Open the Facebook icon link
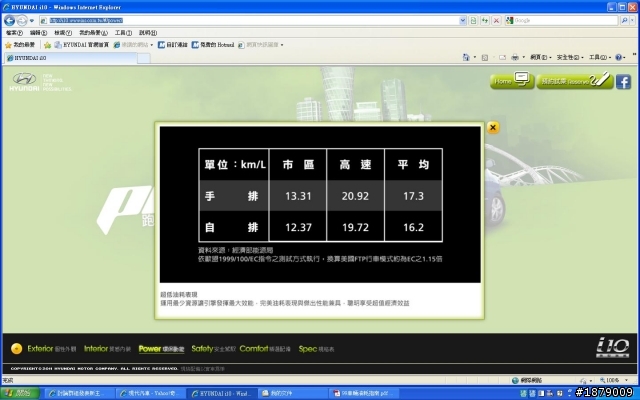Viewport: 640px width, 400px height. (x=623, y=82)
